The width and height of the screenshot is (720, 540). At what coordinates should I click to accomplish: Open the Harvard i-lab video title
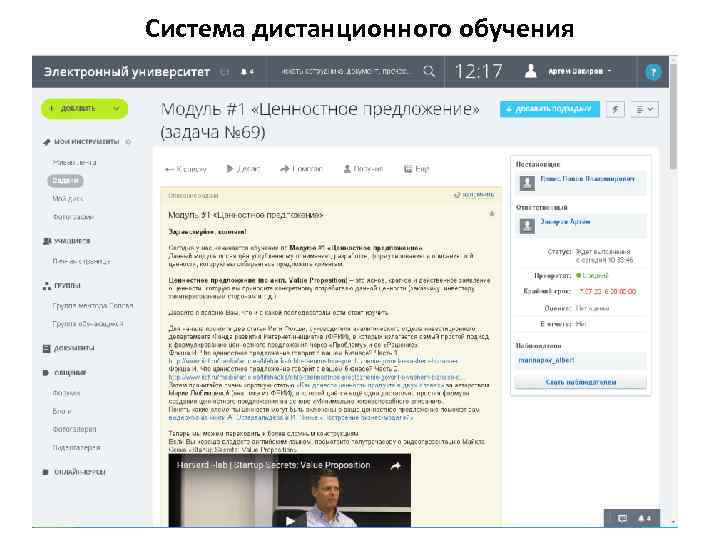click(274, 465)
